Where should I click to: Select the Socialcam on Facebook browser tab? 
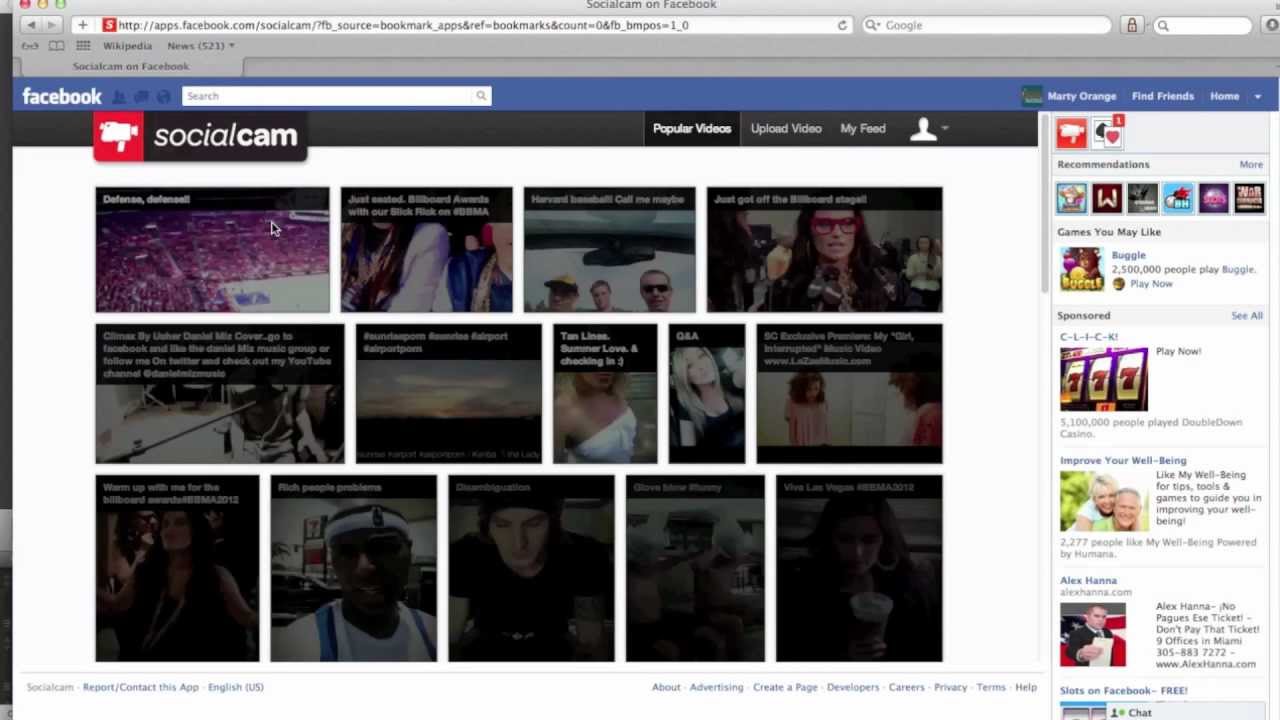(x=130, y=66)
